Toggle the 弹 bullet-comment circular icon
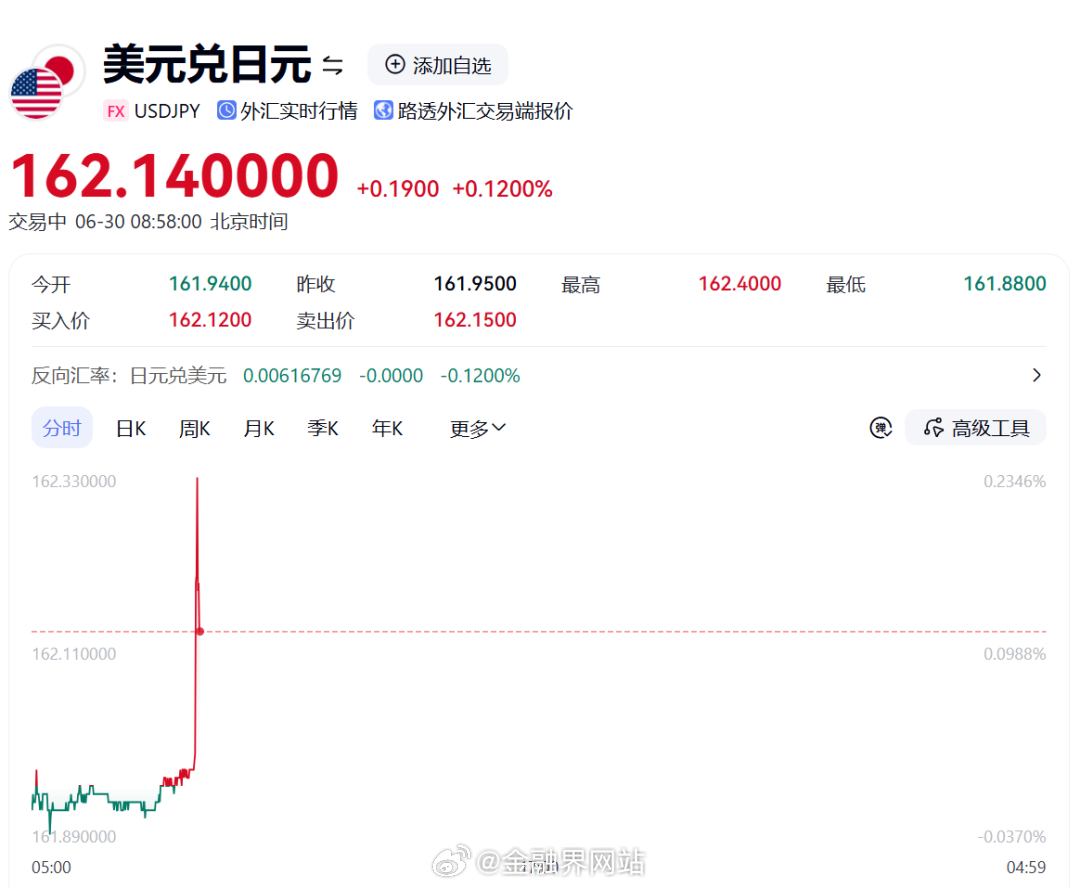This screenshot has height=888, width=1080. tap(881, 428)
